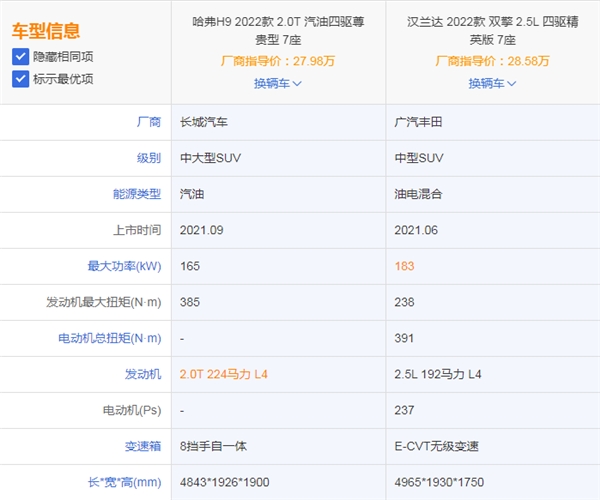This screenshot has height=500, width=600.
Task: Open the 汉兰达 2022款 model title
Action: coord(492,30)
